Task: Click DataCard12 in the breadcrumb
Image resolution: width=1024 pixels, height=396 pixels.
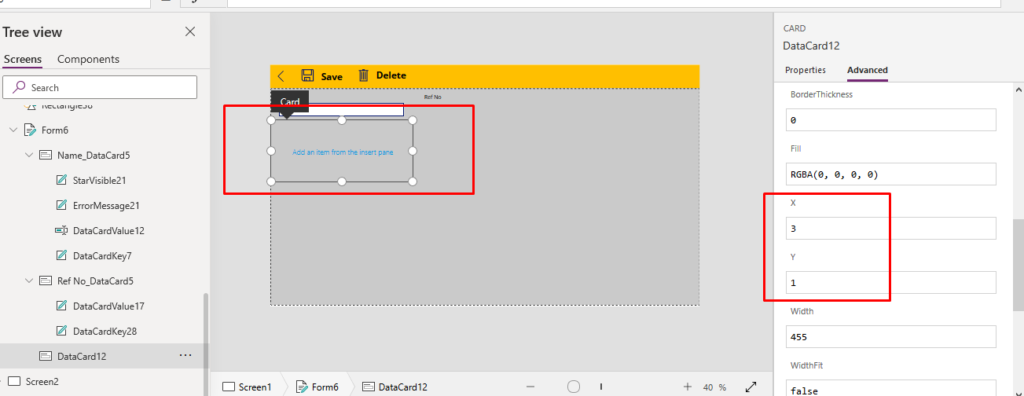Action: coord(395,387)
